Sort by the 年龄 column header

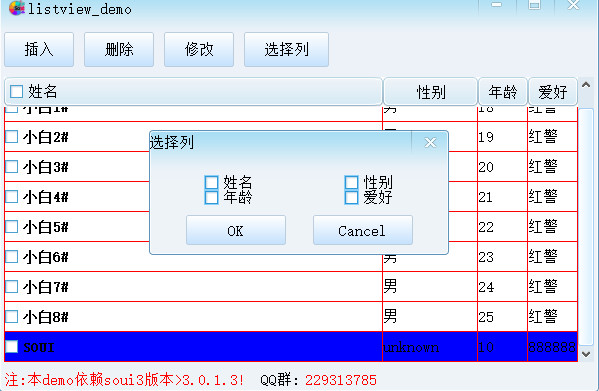pos(503,92)
